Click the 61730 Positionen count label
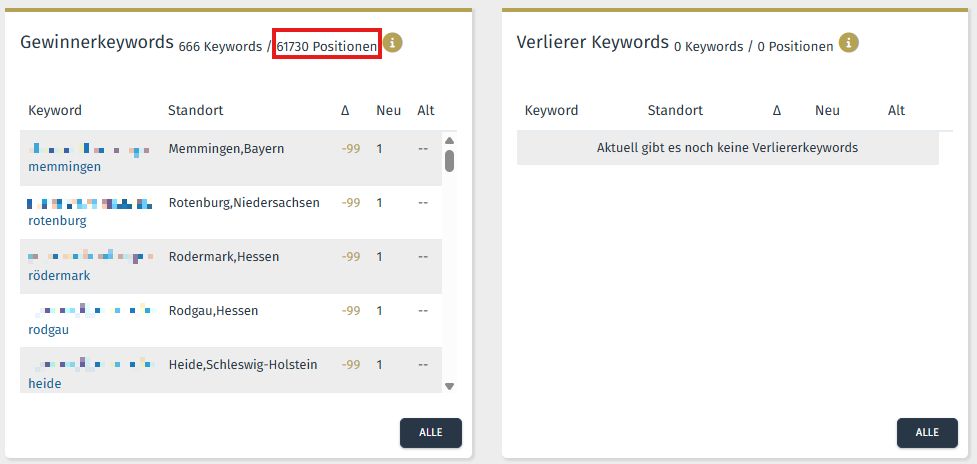Screen dimensions: 977x464 327,47
